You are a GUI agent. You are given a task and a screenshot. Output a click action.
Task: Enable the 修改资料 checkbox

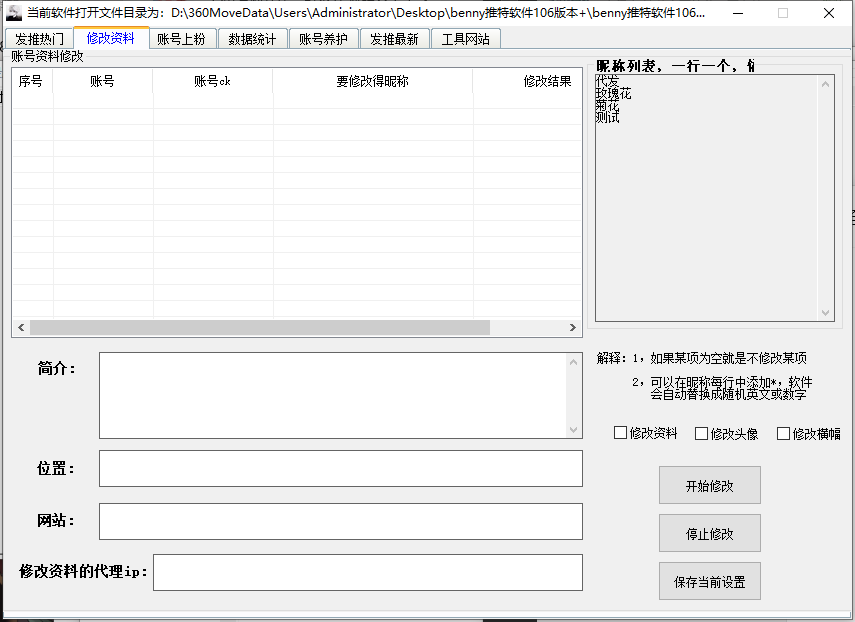[620, 433]
